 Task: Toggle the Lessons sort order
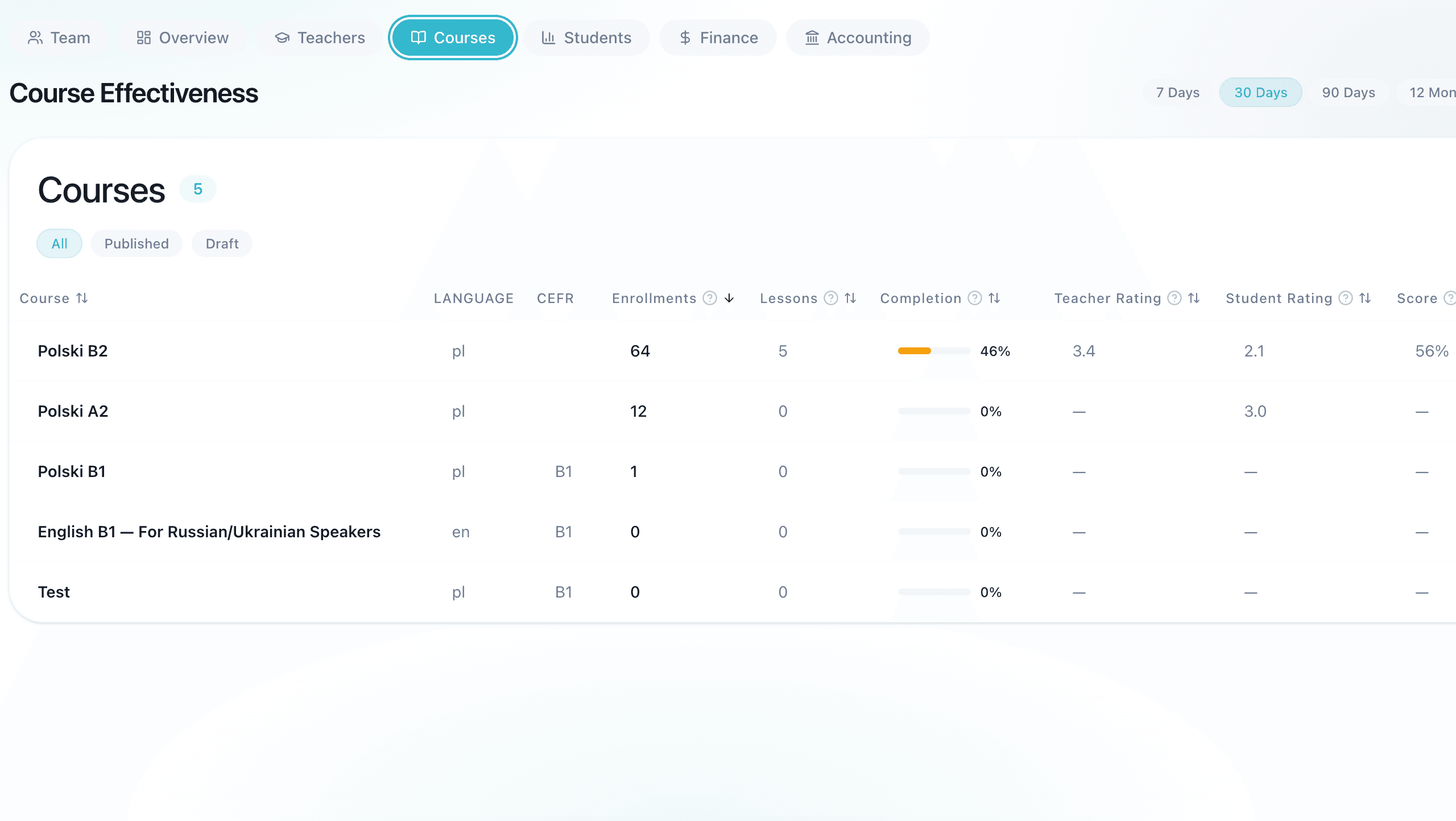click(850, 298)
